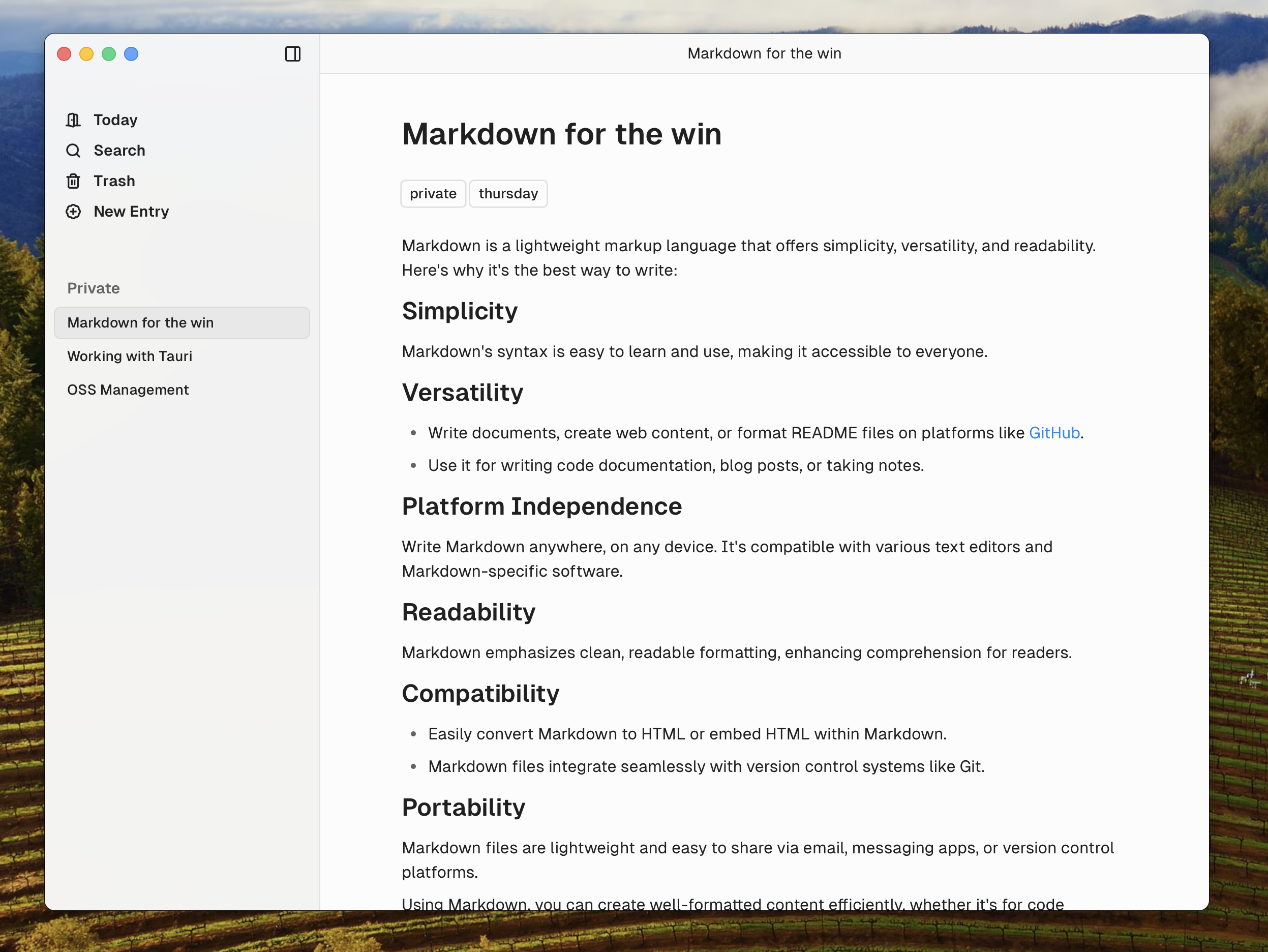Click the New Entry plus icon
Screen dimensions: 1268x952
[x=73, y=212]
